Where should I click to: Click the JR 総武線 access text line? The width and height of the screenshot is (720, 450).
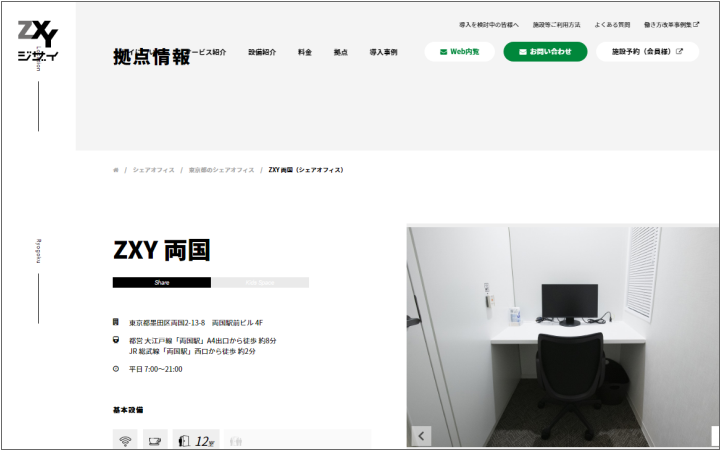pos(192,351)
